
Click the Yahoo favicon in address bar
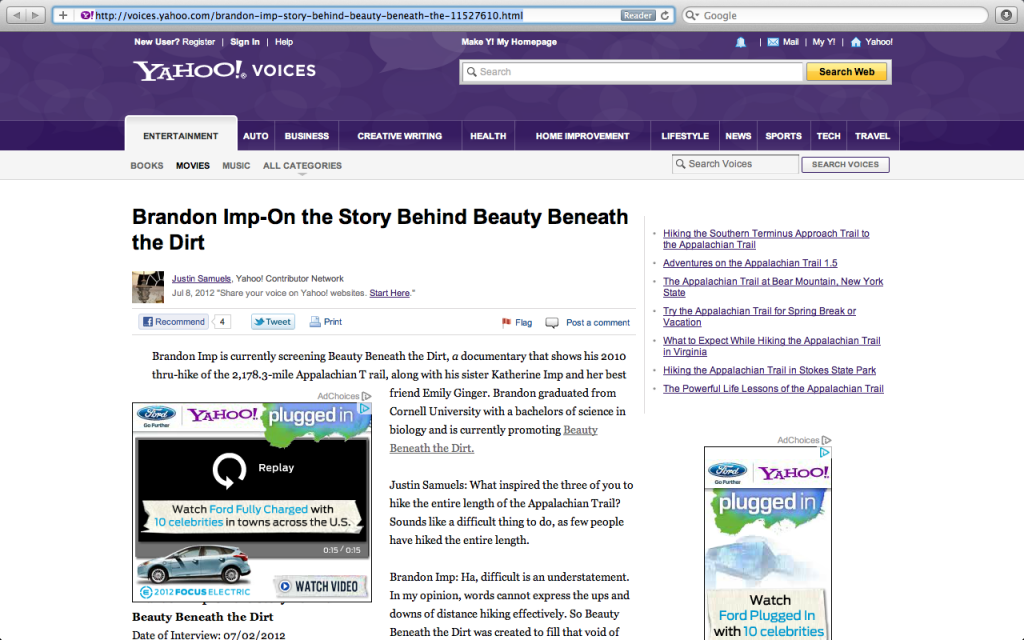[86, 15]
